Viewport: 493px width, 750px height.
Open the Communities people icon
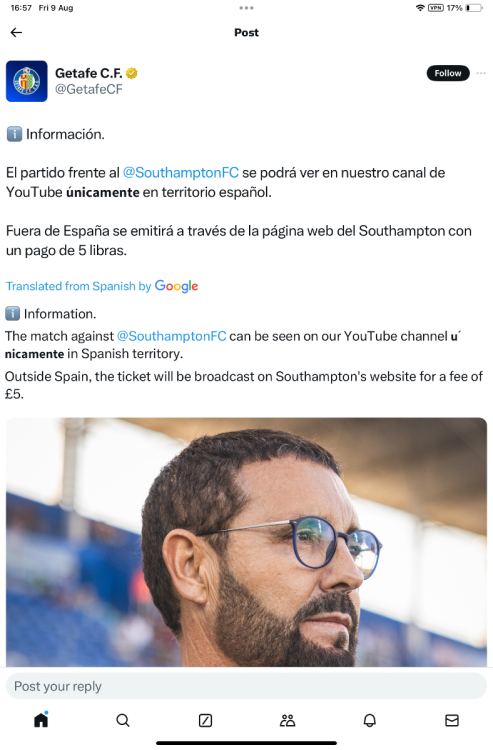coord(287,720)
